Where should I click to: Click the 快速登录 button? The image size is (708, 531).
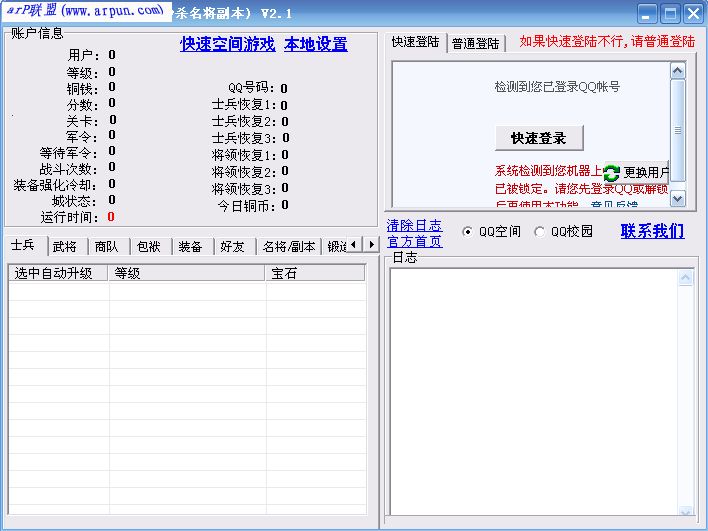[539, 138]
